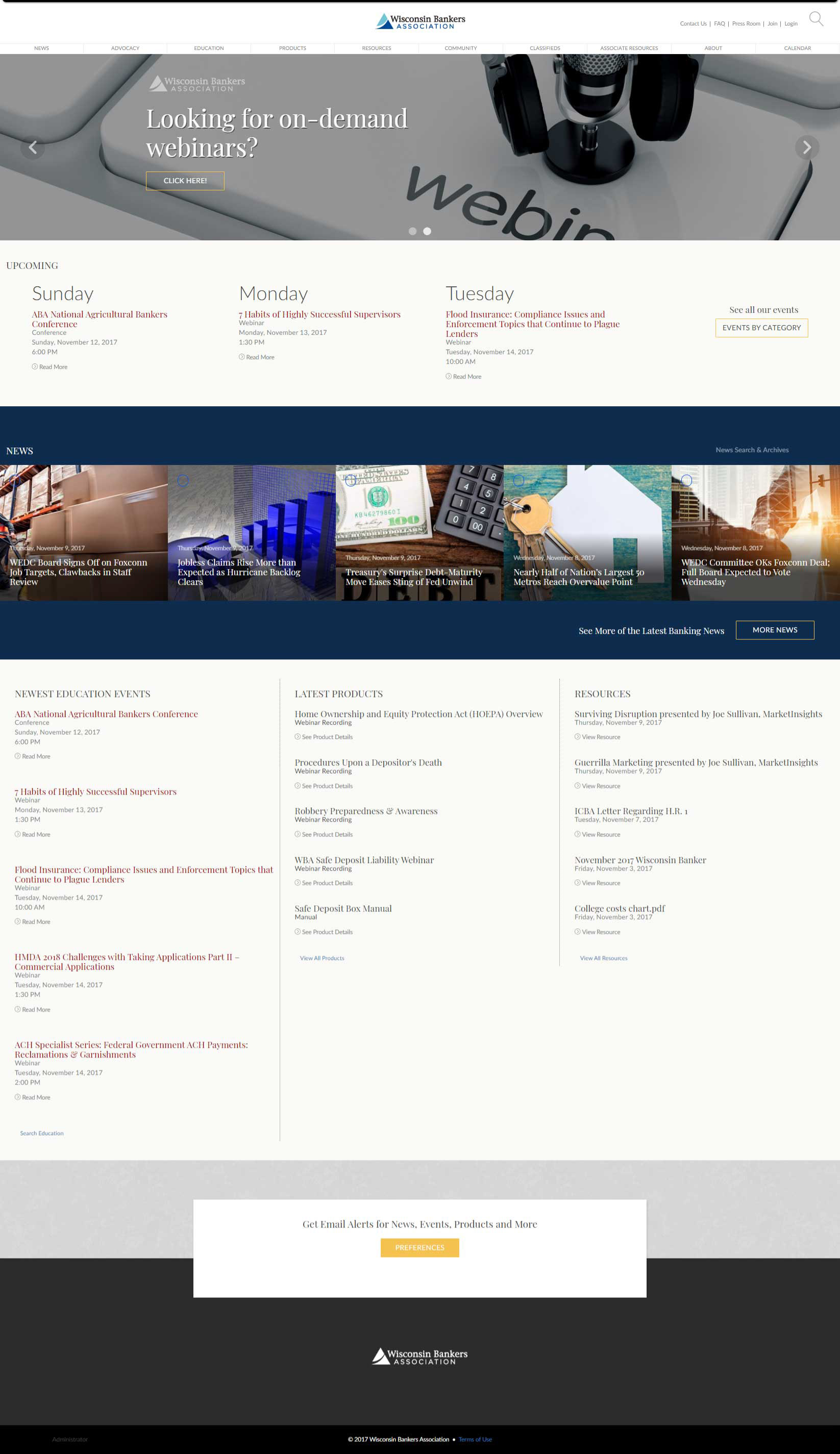
Task: View Resource for November 2017 Wisconsin Banker
Action: tap(597, 883)
